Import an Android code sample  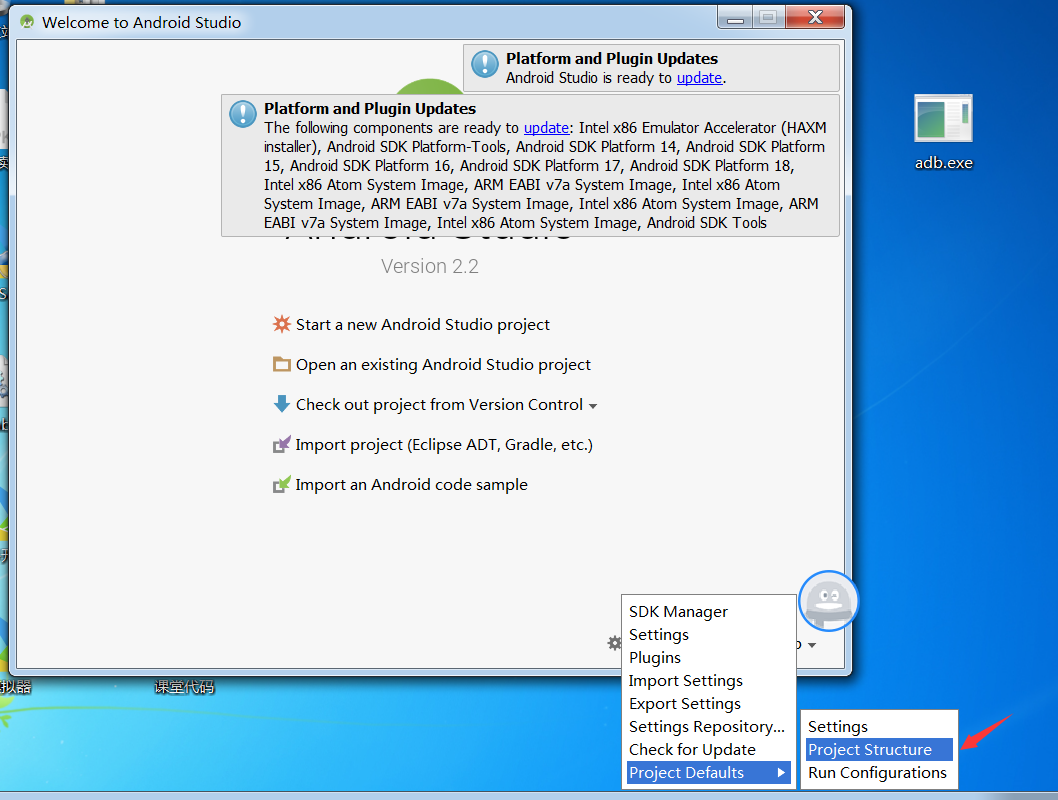tap(411, 484)
